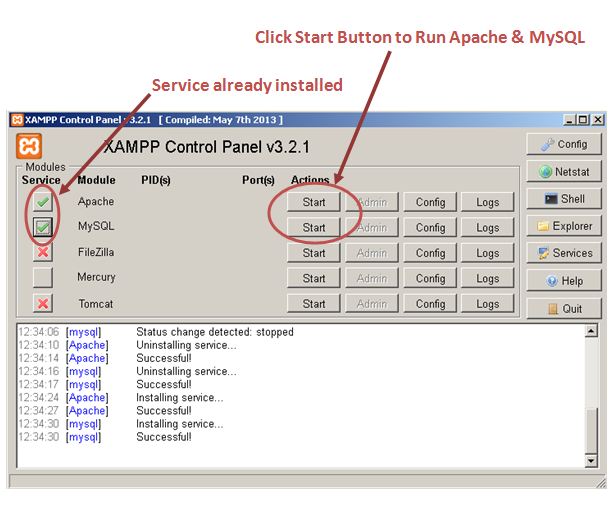Screen dimensions: 616x515
Task: Open Explorer
Action: pyautogui.click(x=564, y=226)
